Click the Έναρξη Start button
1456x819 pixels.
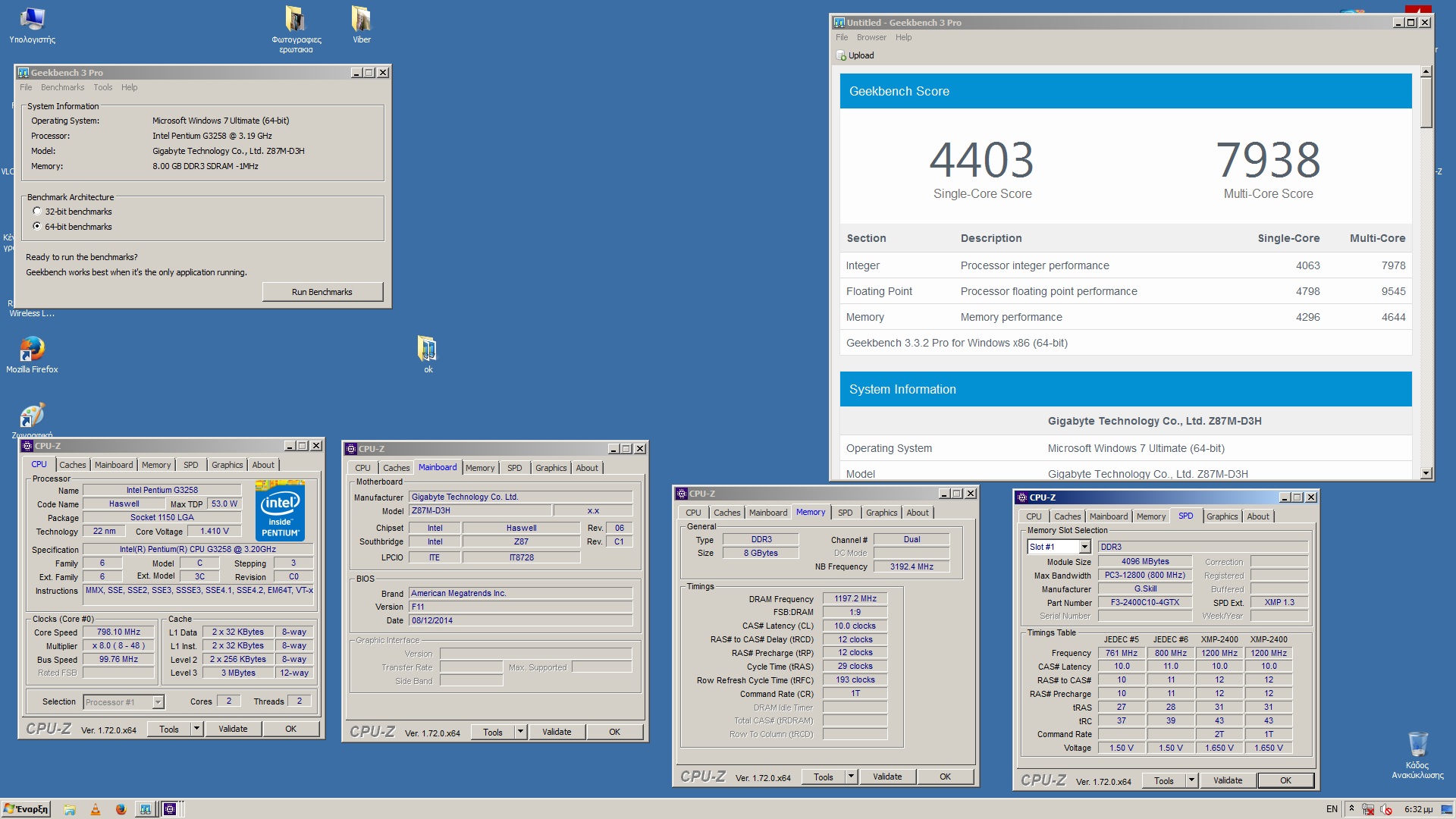27,809
